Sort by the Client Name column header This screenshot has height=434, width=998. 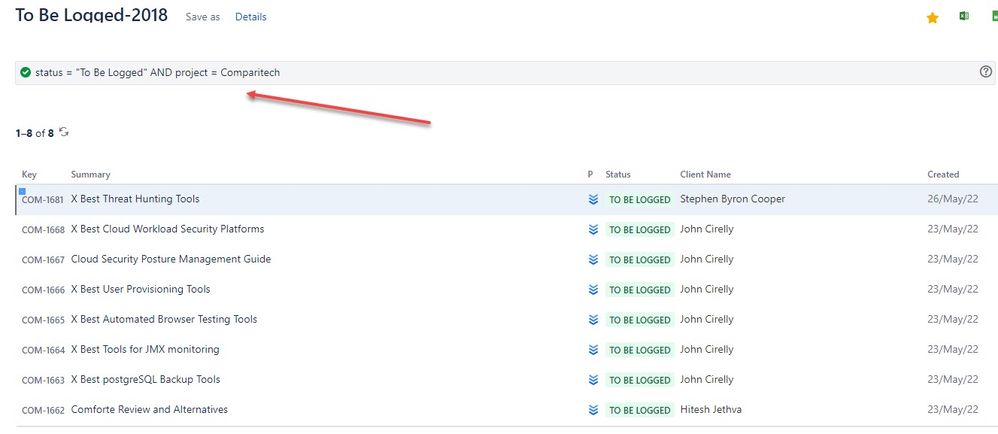click(x=705, y=174)
